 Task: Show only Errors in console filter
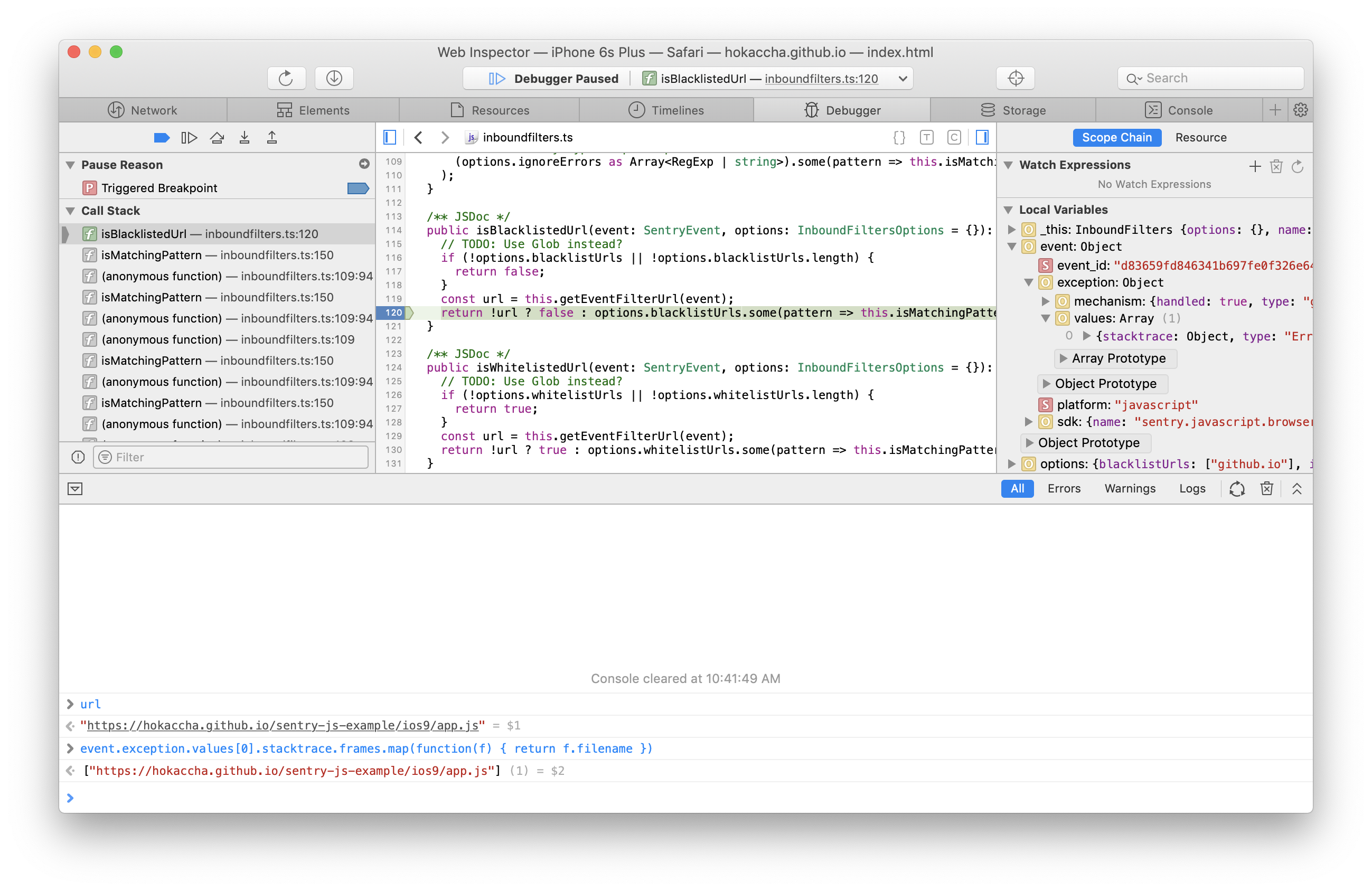click(x=1063, y=489)
